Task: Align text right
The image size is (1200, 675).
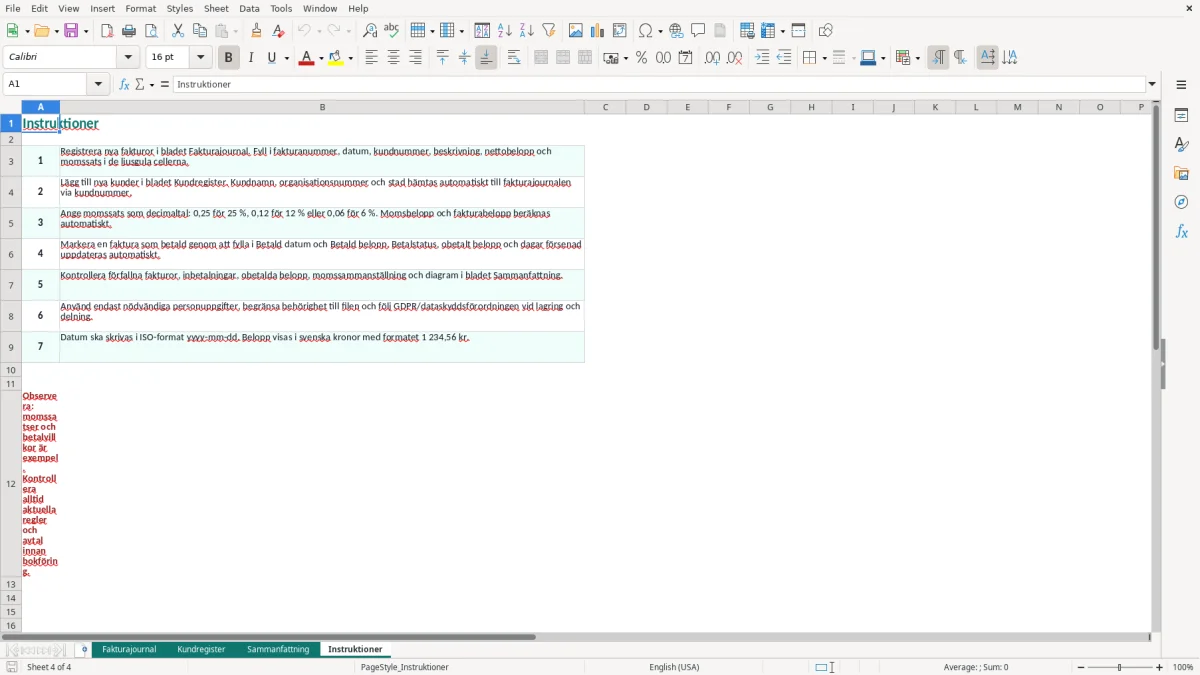Action: (416, 58)
